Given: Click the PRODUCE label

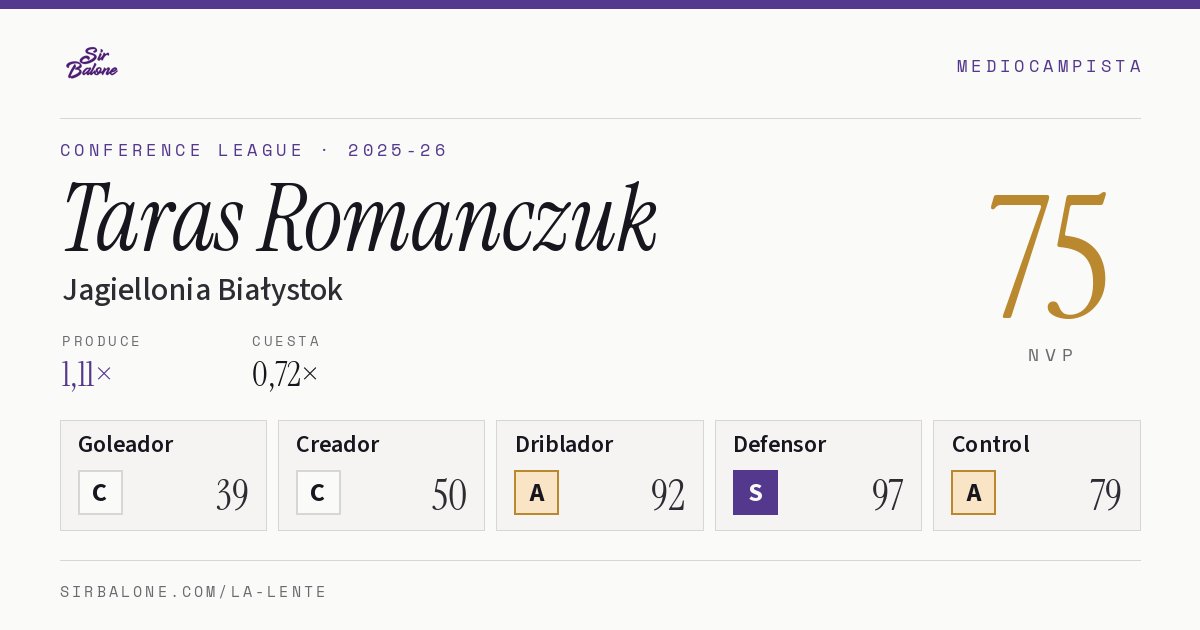Looking at the screenshot, I should (x=102, y=341).
